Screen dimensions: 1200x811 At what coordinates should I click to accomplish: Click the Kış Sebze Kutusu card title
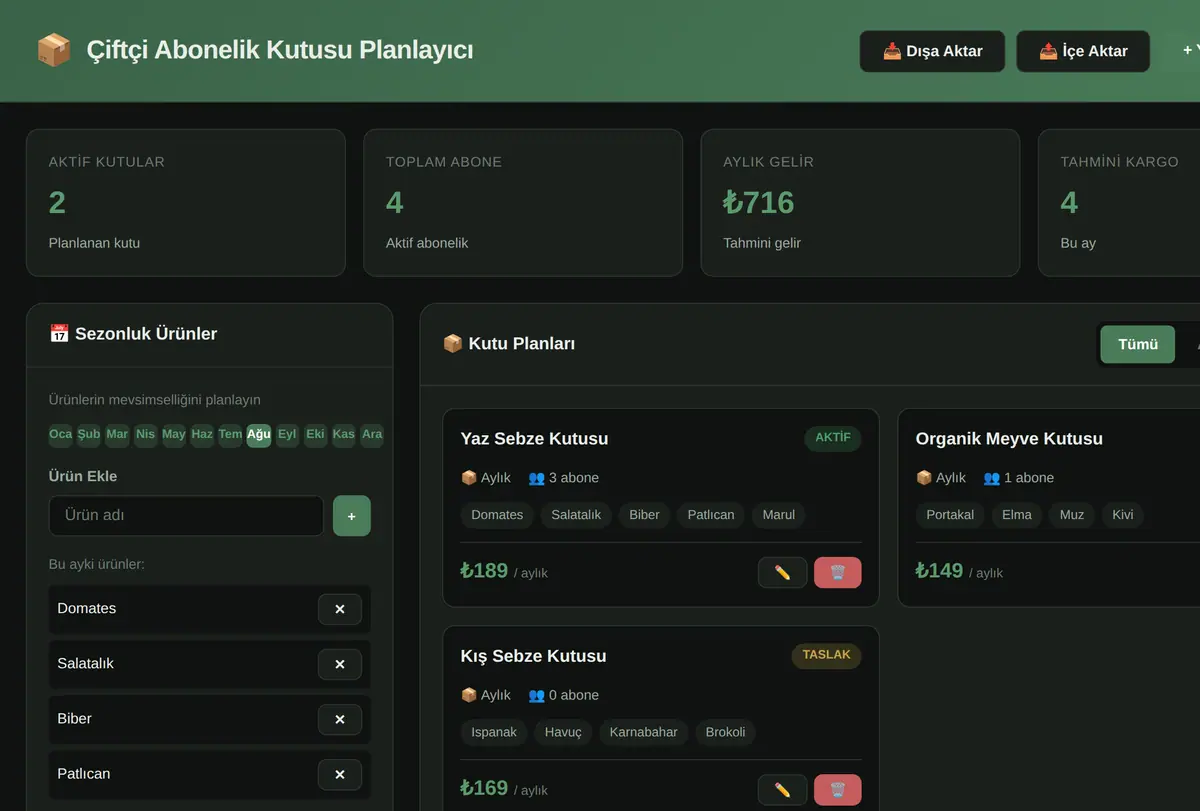533,656
